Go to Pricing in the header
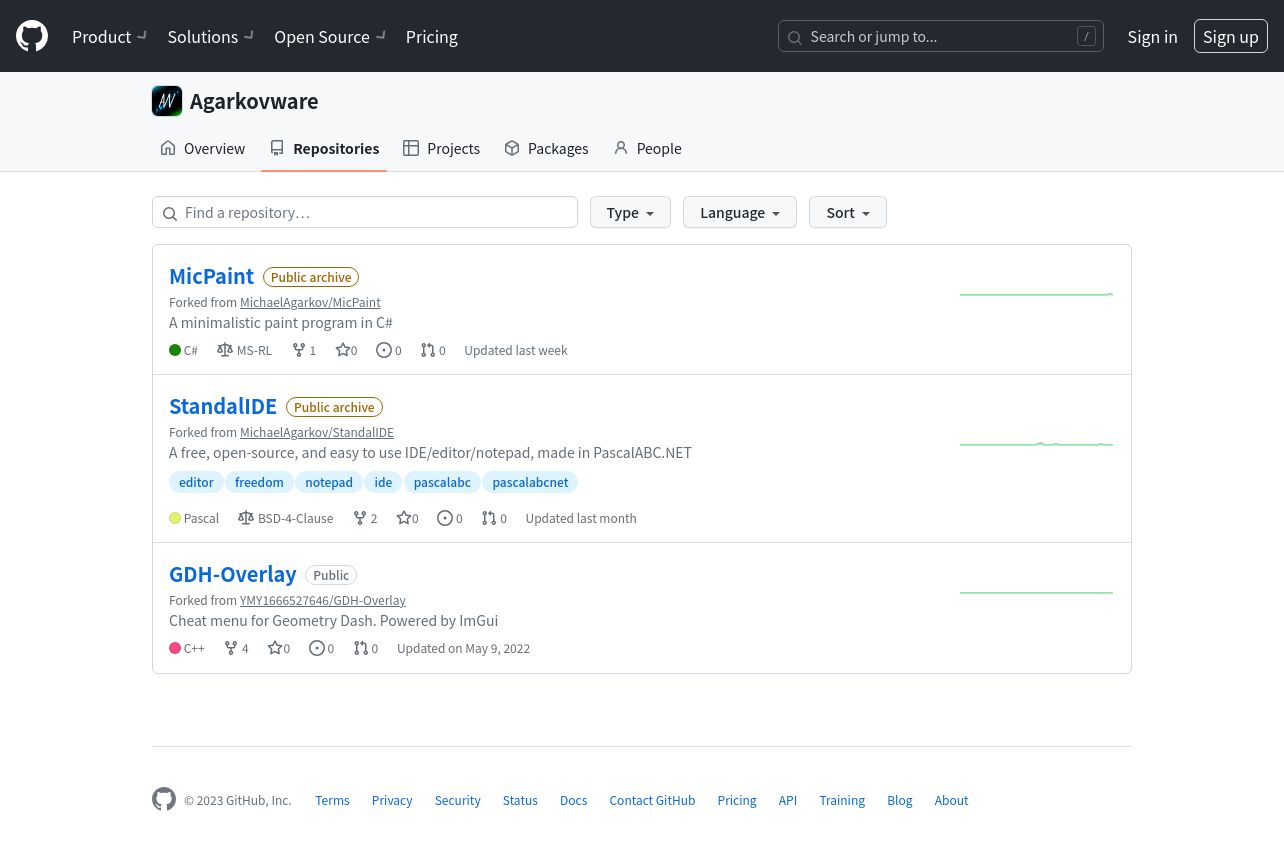 click(x=432, y=37)
